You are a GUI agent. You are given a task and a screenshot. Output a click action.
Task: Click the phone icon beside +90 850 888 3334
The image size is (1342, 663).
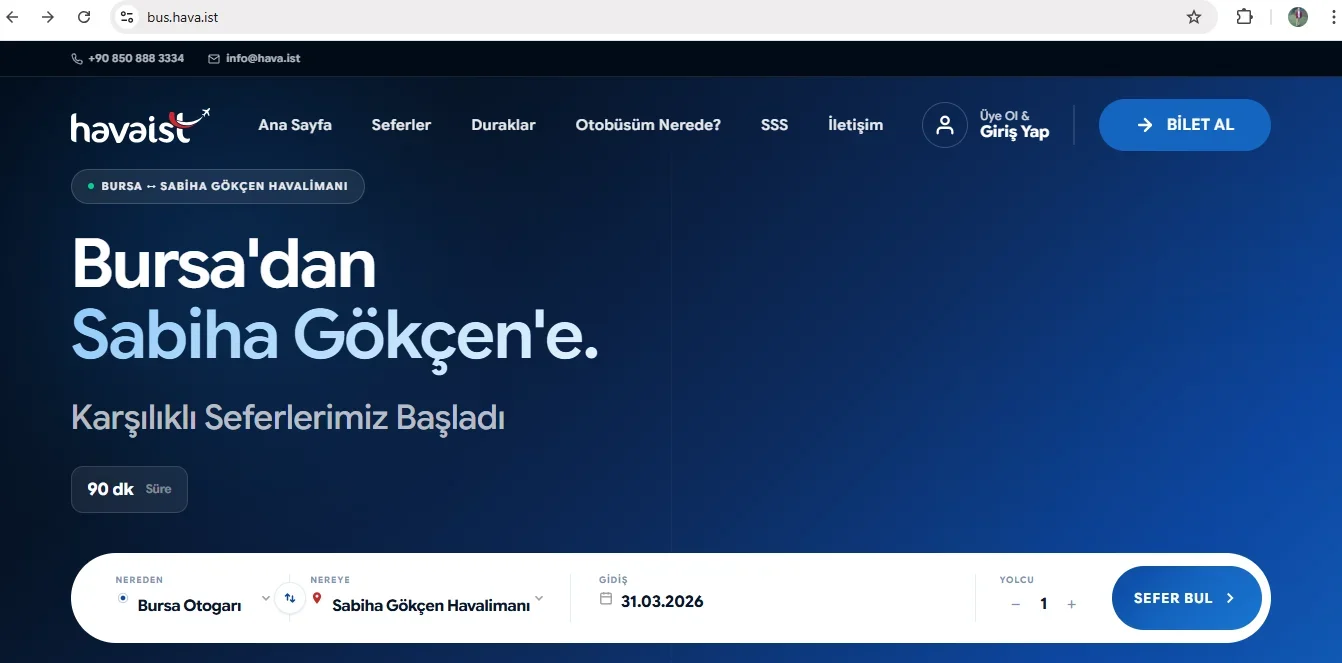77,58
